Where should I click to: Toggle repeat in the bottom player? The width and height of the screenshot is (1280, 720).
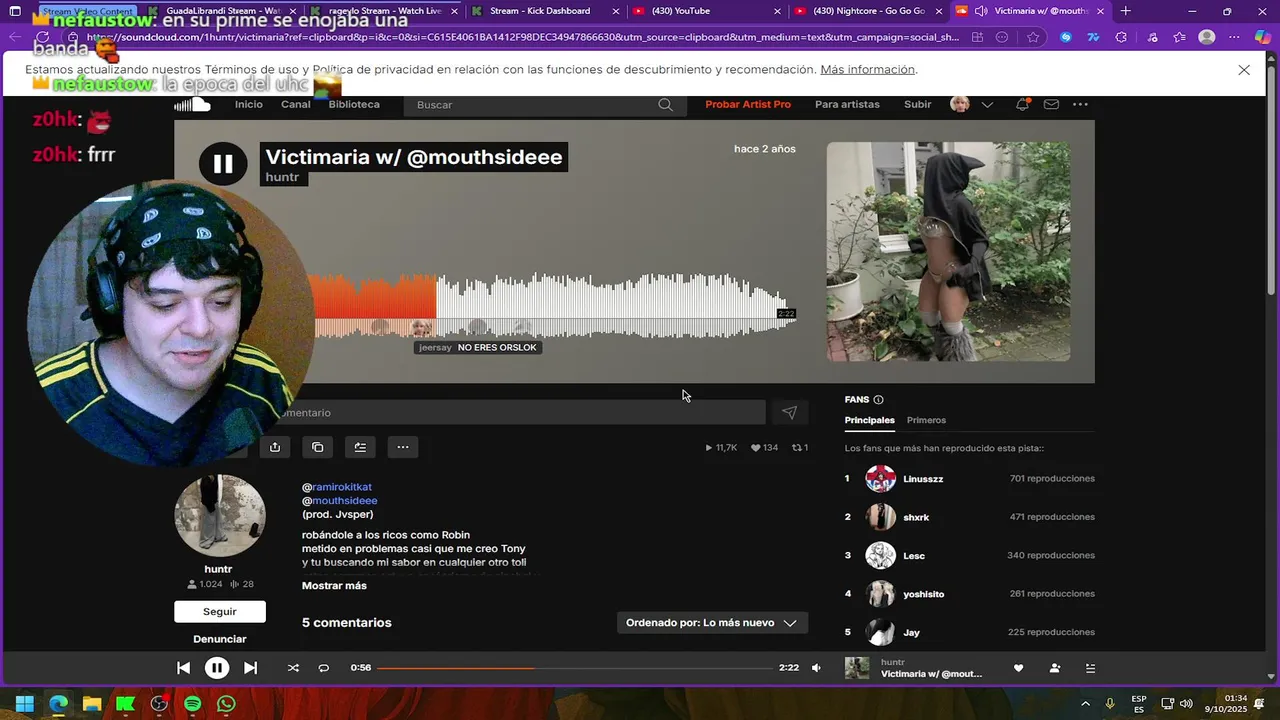pos(324,668)
